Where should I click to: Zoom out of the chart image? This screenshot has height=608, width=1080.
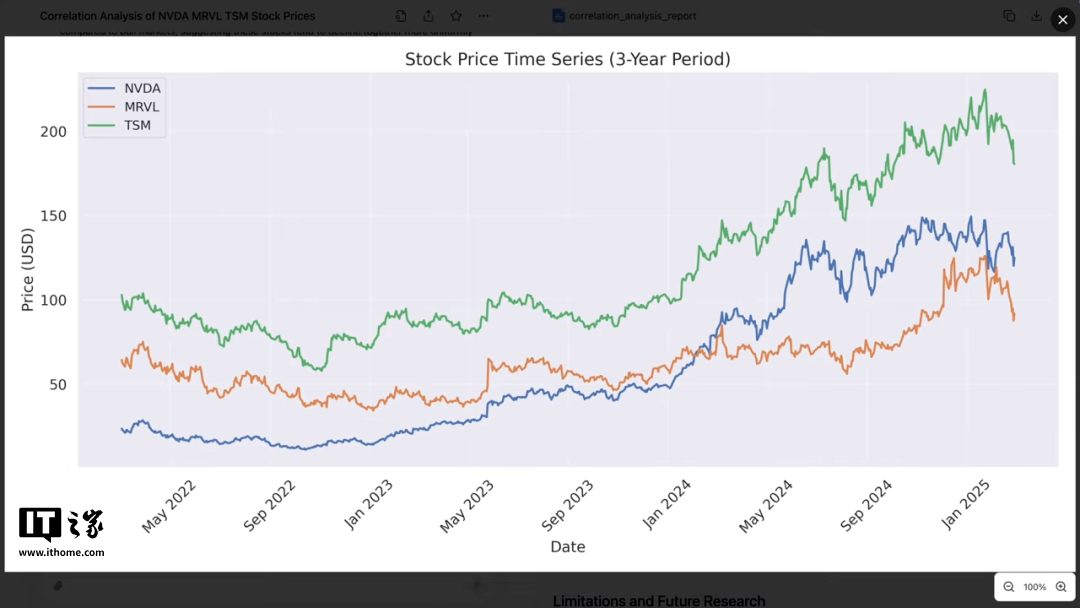[x=1009, y=587]
